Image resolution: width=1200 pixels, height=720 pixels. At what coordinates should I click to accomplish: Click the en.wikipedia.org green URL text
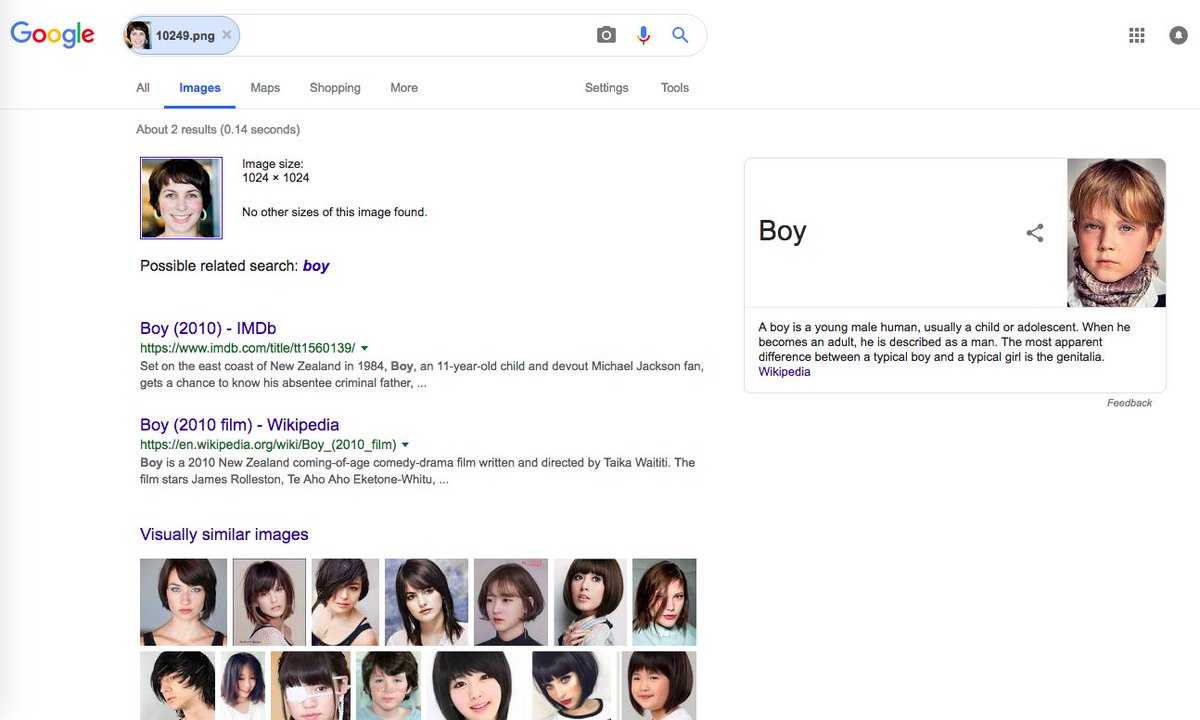(268, 445)
